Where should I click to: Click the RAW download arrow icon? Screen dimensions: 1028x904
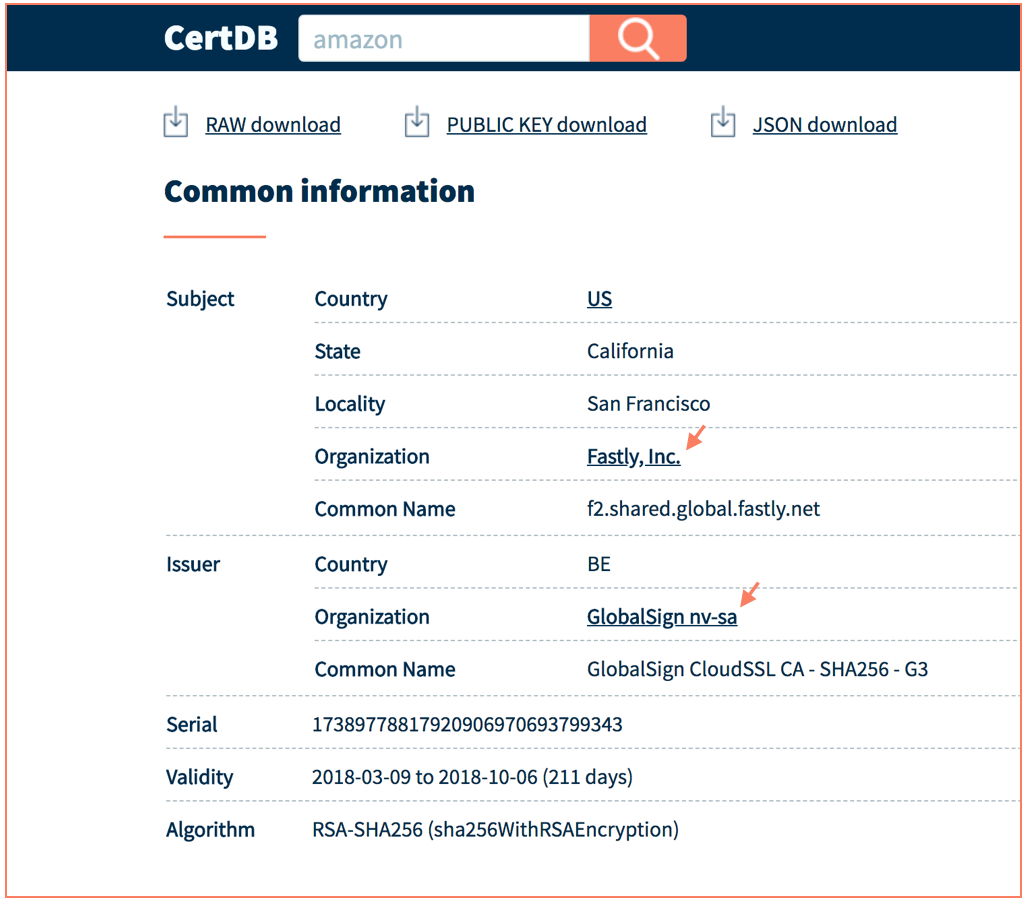(x=175, y=122)
